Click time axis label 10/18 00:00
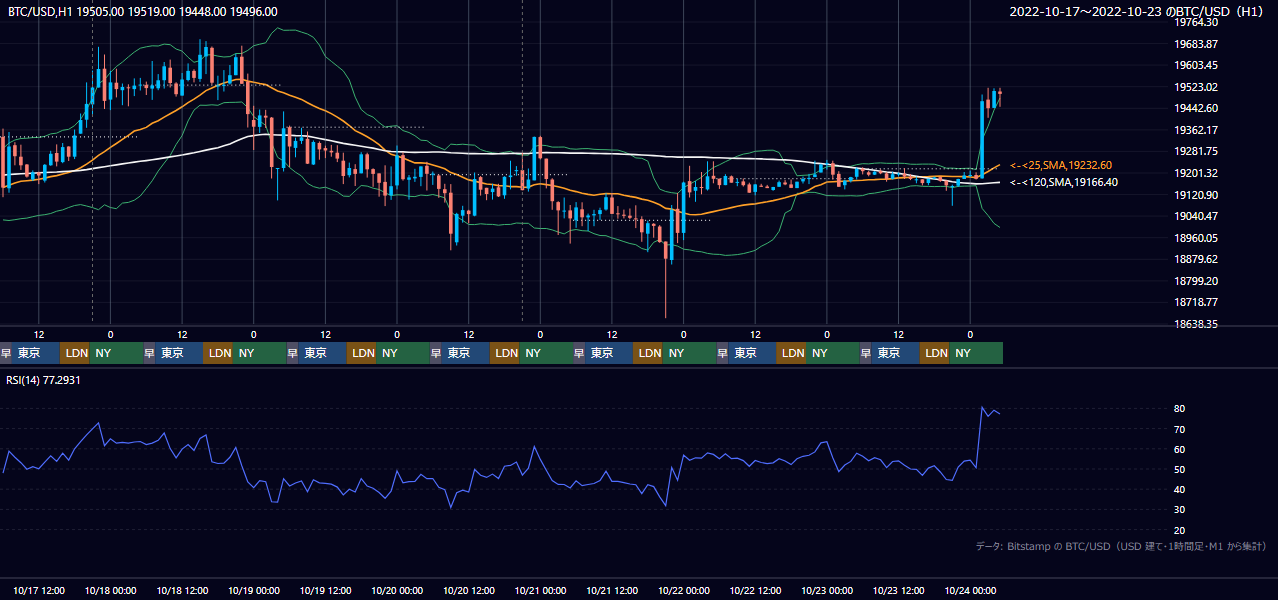The height and width of the screenshot is (600, 1278). 111,591
